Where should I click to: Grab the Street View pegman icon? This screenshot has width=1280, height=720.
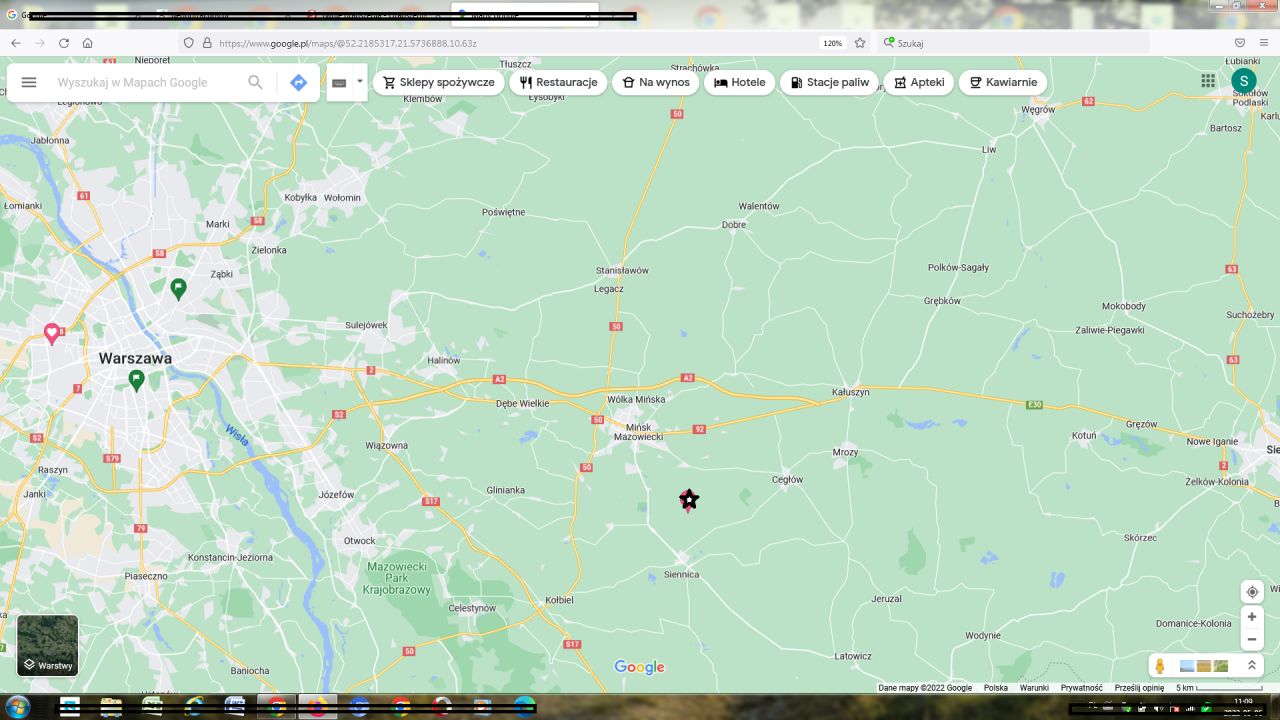click(1160, 666)
